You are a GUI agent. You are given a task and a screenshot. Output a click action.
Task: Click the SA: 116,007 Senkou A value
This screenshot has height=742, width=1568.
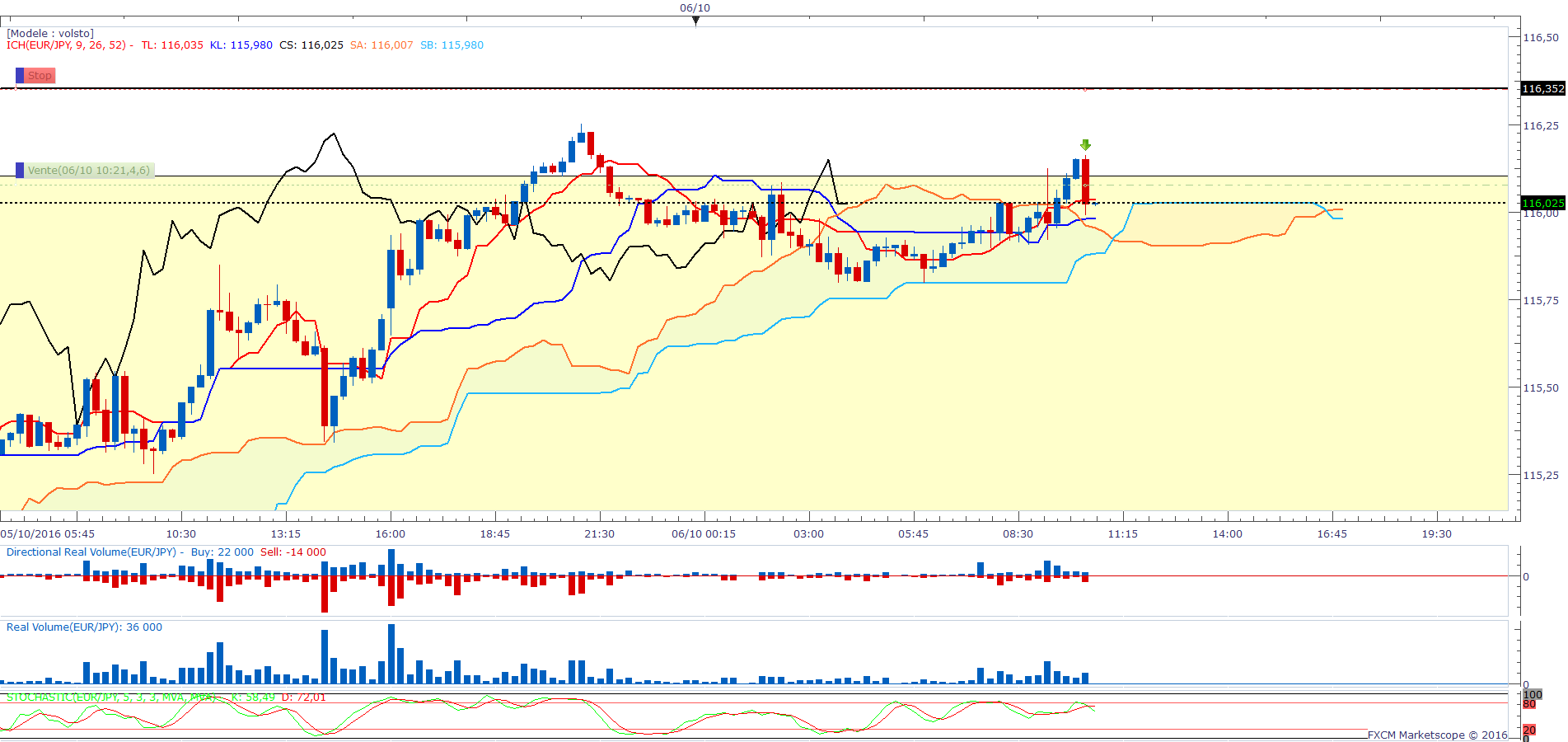pyautogui.click(x=381, y=45)
